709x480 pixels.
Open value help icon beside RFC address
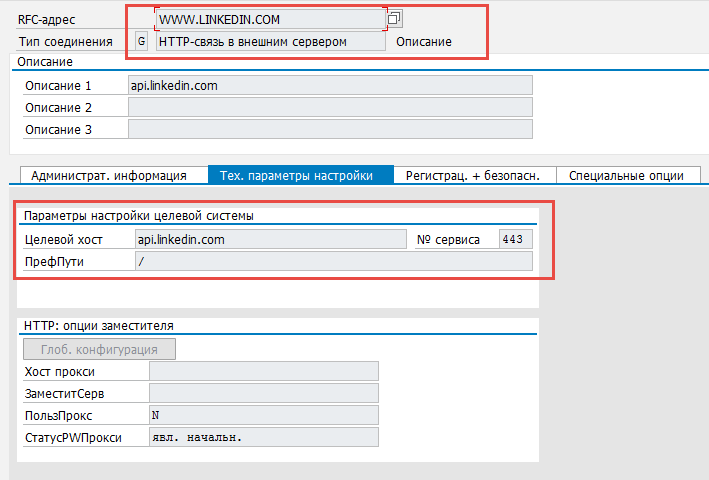(394, 19)
